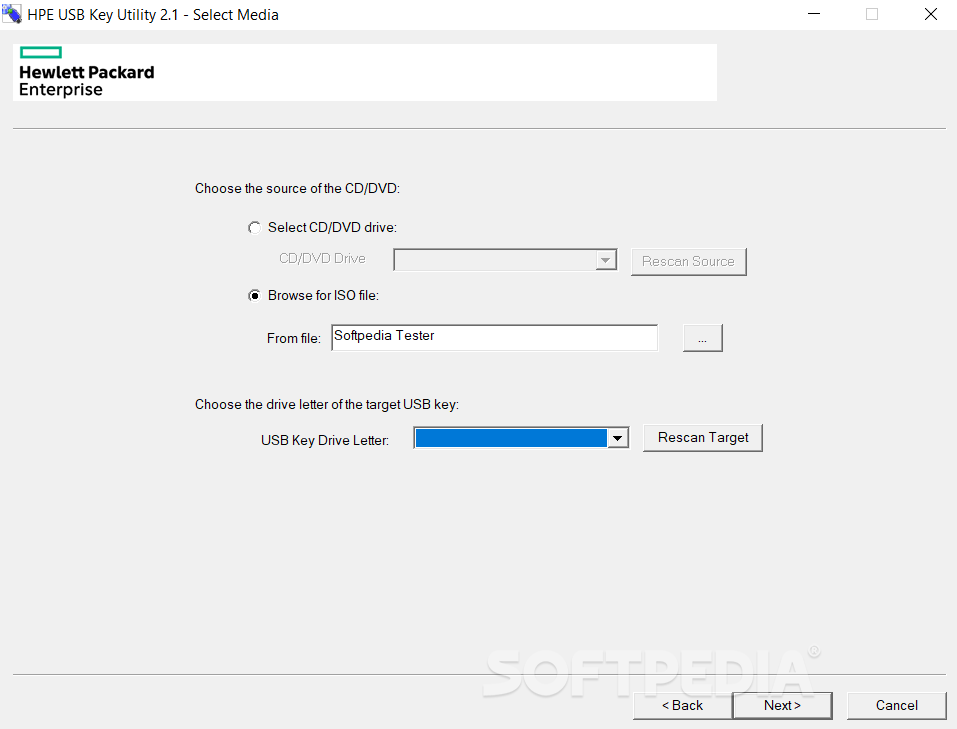Close the window with the X button
Viewport: 957px width, 729px height.
point(930,14)
